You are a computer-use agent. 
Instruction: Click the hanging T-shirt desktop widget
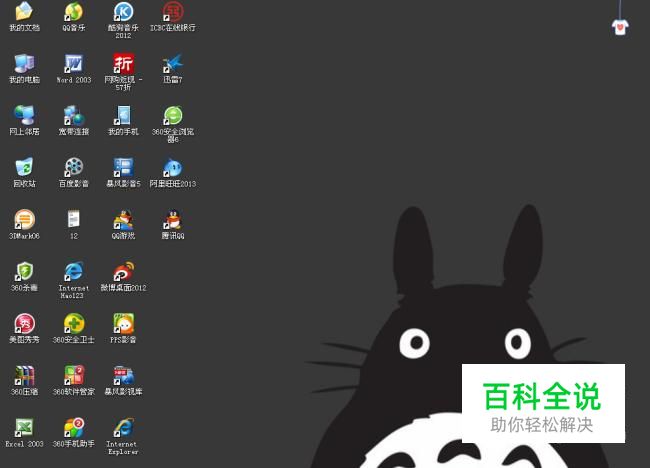point(620,27)
